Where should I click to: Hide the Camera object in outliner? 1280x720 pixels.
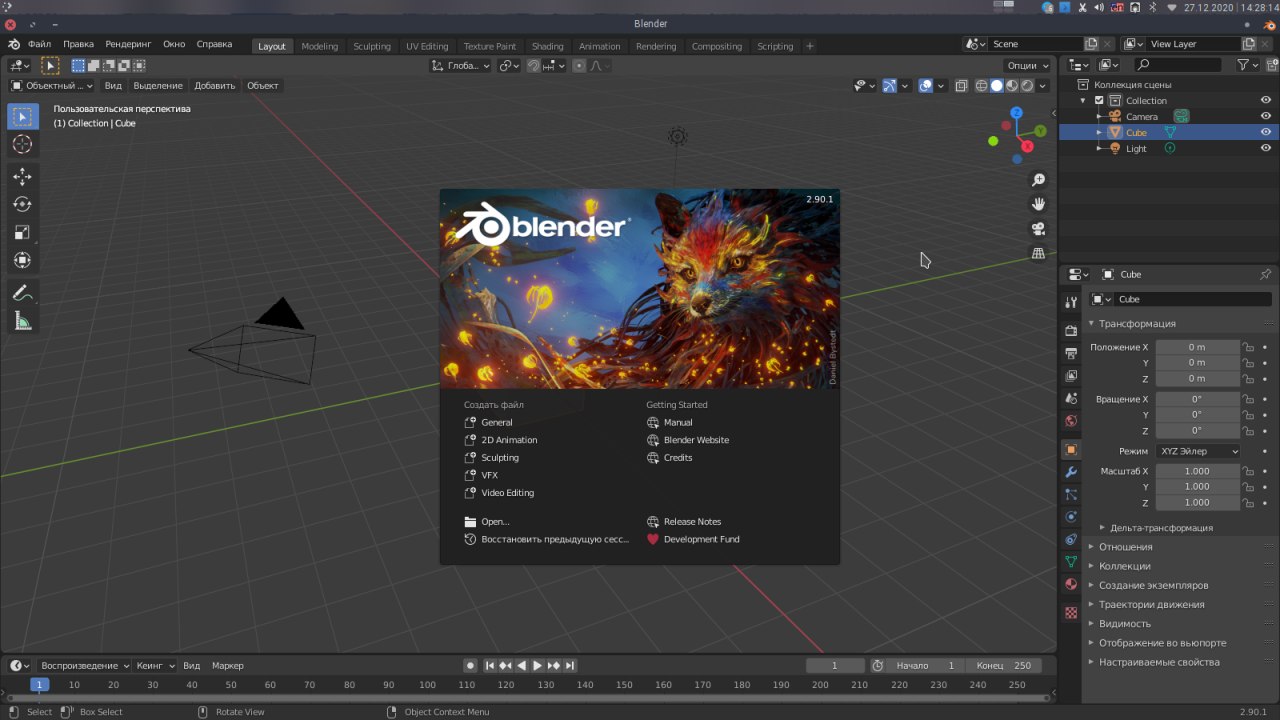coord(1265,116)
